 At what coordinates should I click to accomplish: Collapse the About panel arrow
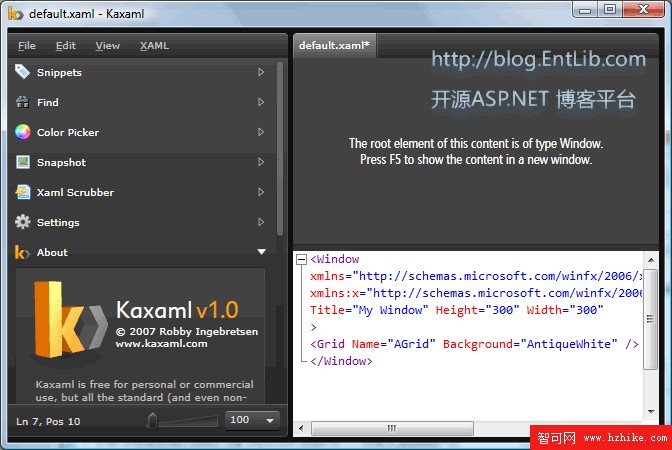261,252
